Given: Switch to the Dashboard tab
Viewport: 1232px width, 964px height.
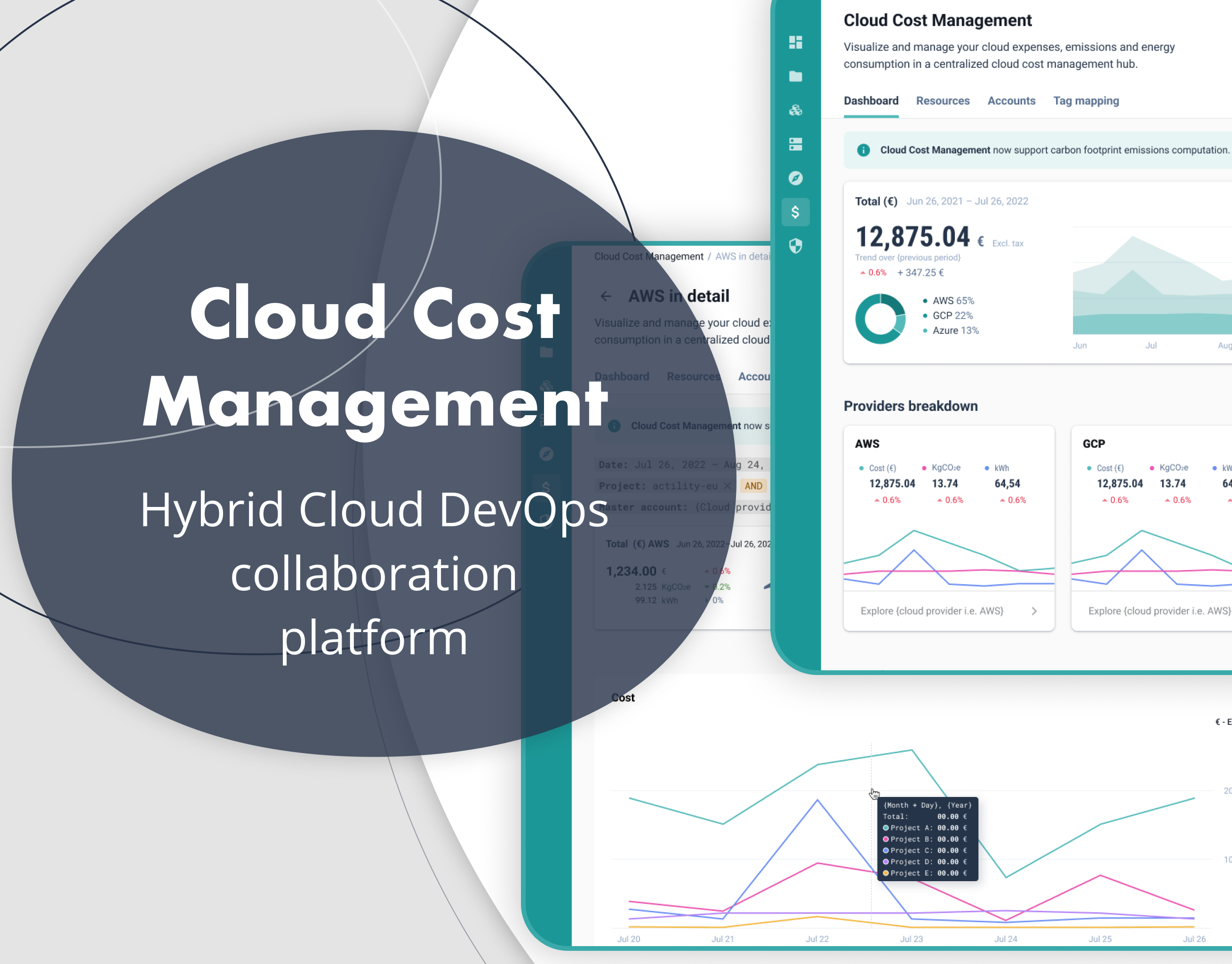Looking at the screenshot, I should pyautogui.click(x=871, y=101).
